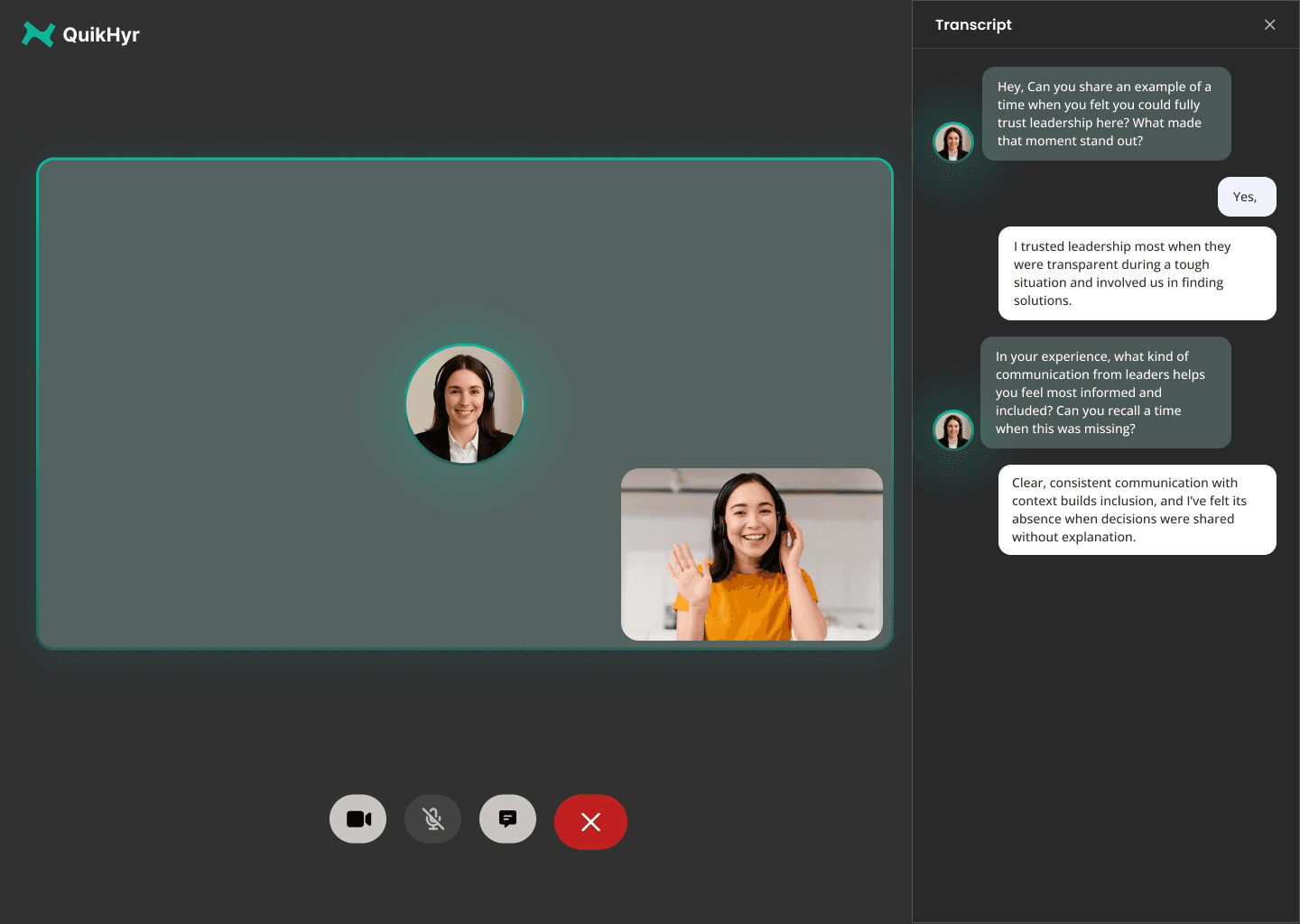1300x924 pixels.
Task: Toggle video feed using the camera control
Action: [357, 818]
